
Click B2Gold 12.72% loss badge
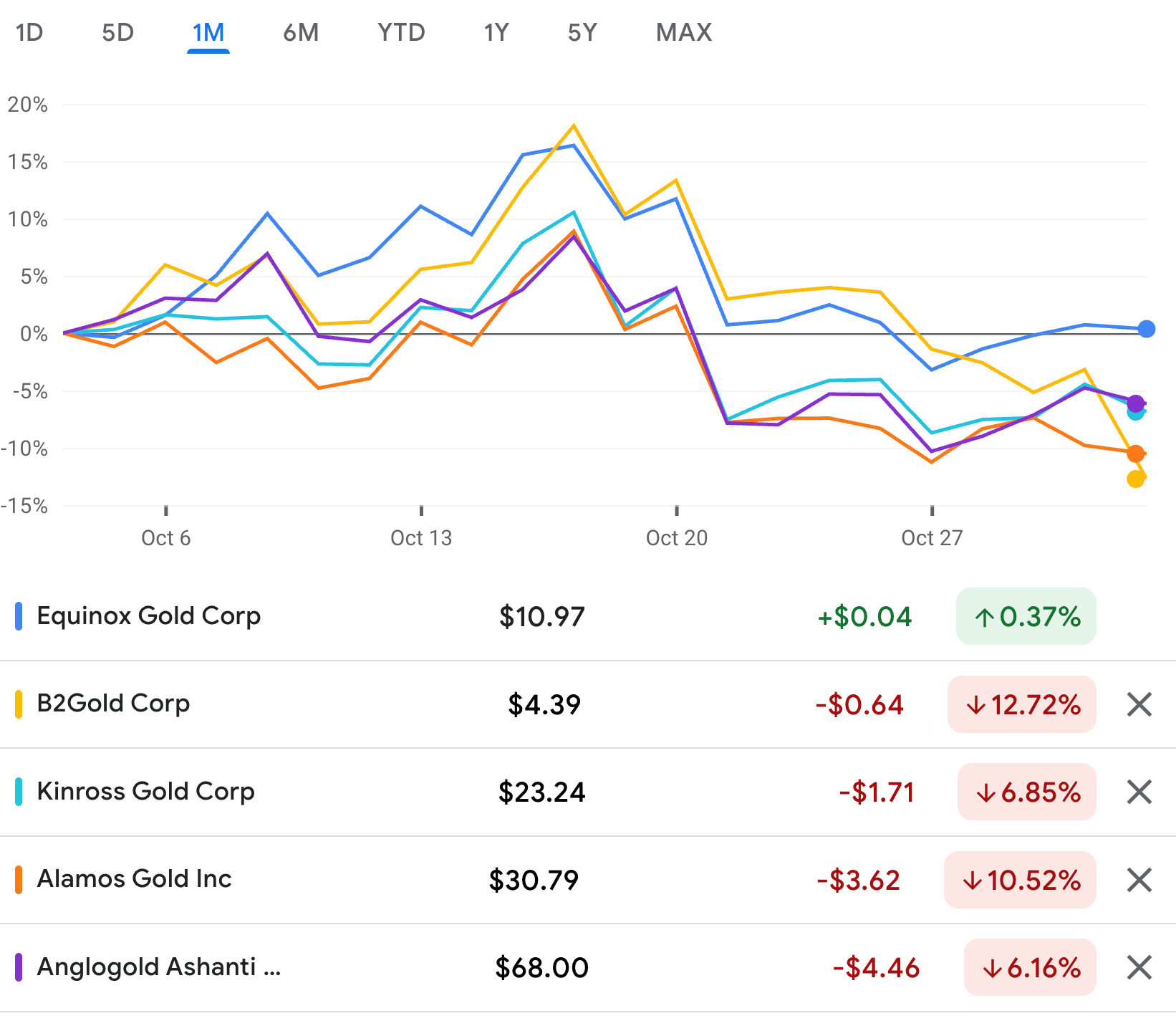tap(1021, 704)
